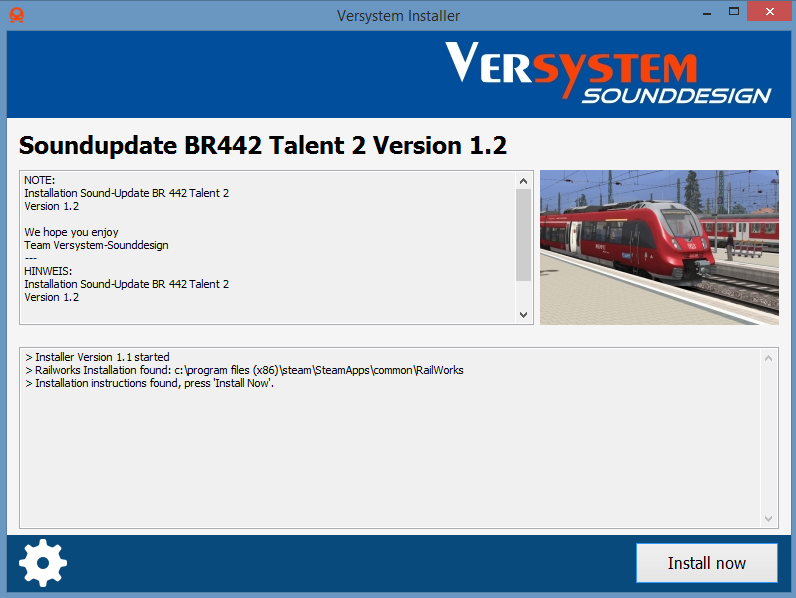The height and width of the screenshot is (598, 796).
Task: Click '> Installer Version 1.1 started' log line
Action: tap(97, 357)
